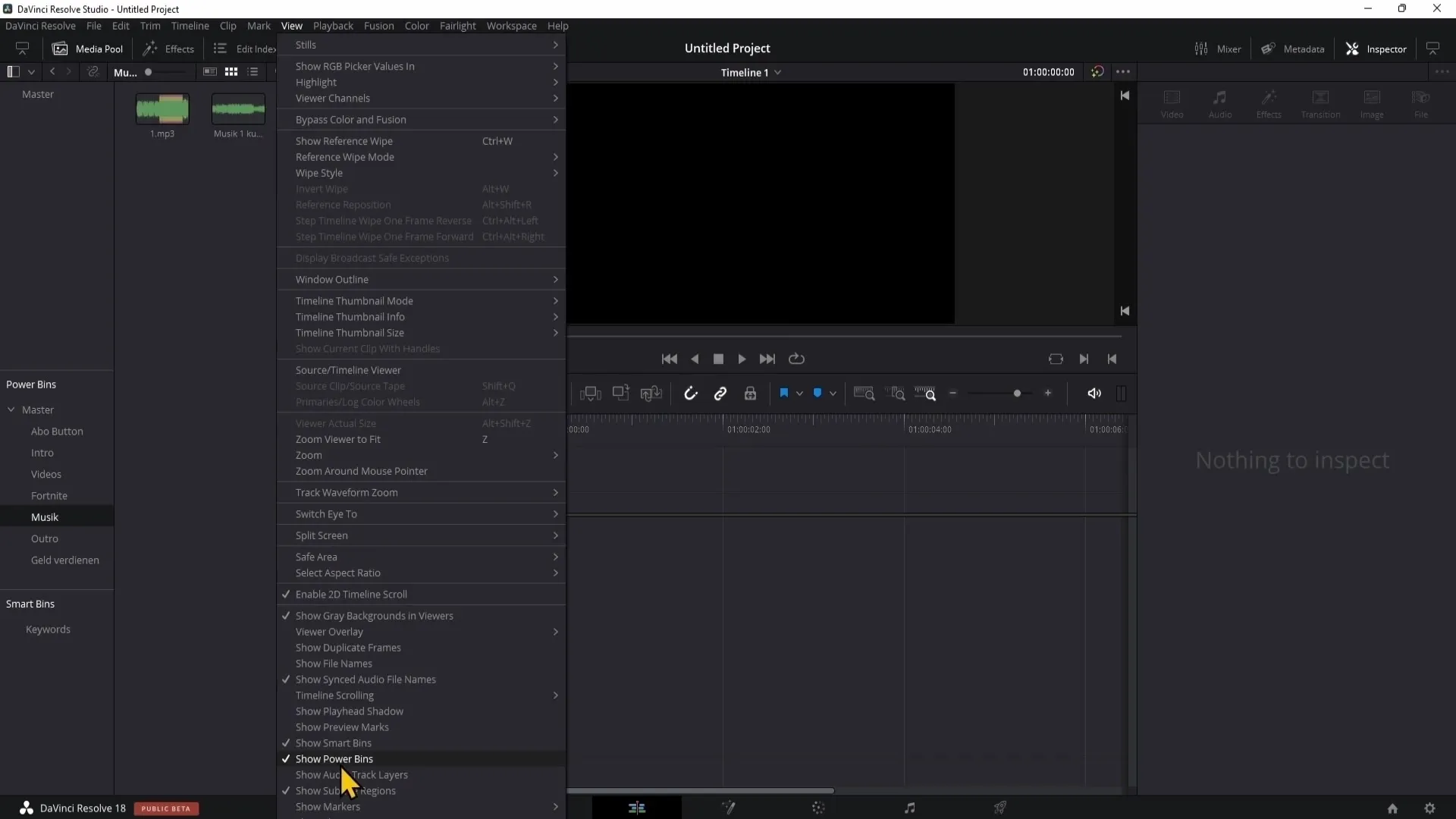Select Show Reference Wipe menu item
Viewport: 1456px width, 819px height.
click(344, 140)
